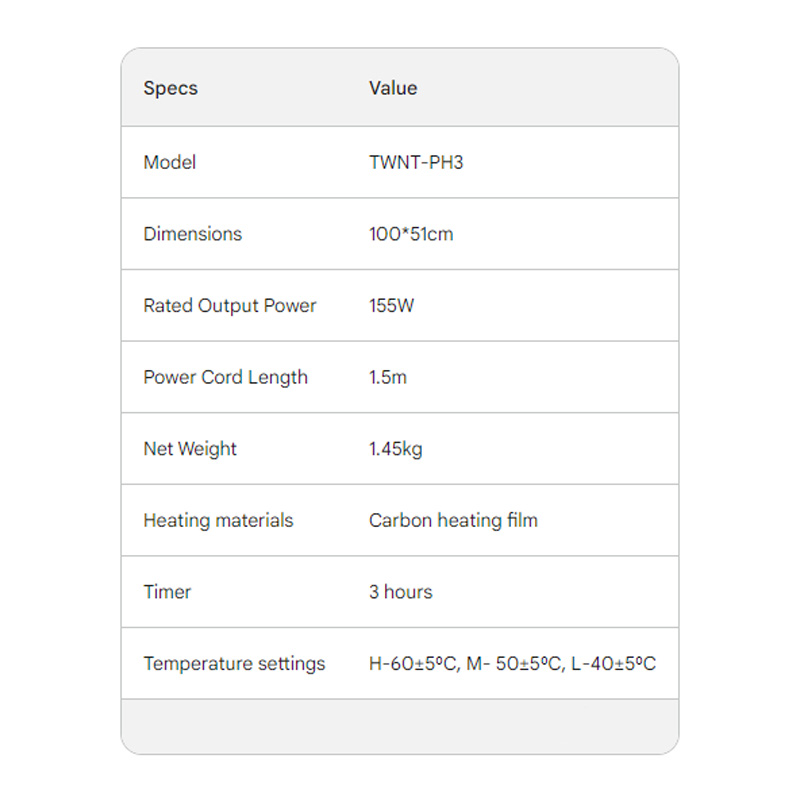Click the Specs column header
Image resolution: width=800 pixels, height=800 pixels.
(170, 88)
